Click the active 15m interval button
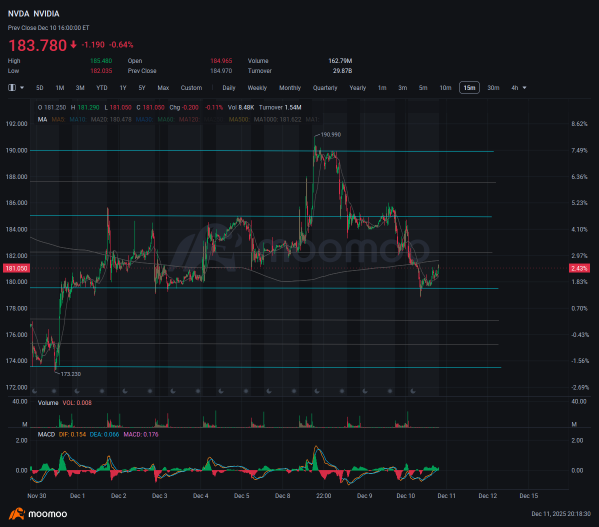Image resolution: width=599 pixels, height=527 pixels. [469, 88]
